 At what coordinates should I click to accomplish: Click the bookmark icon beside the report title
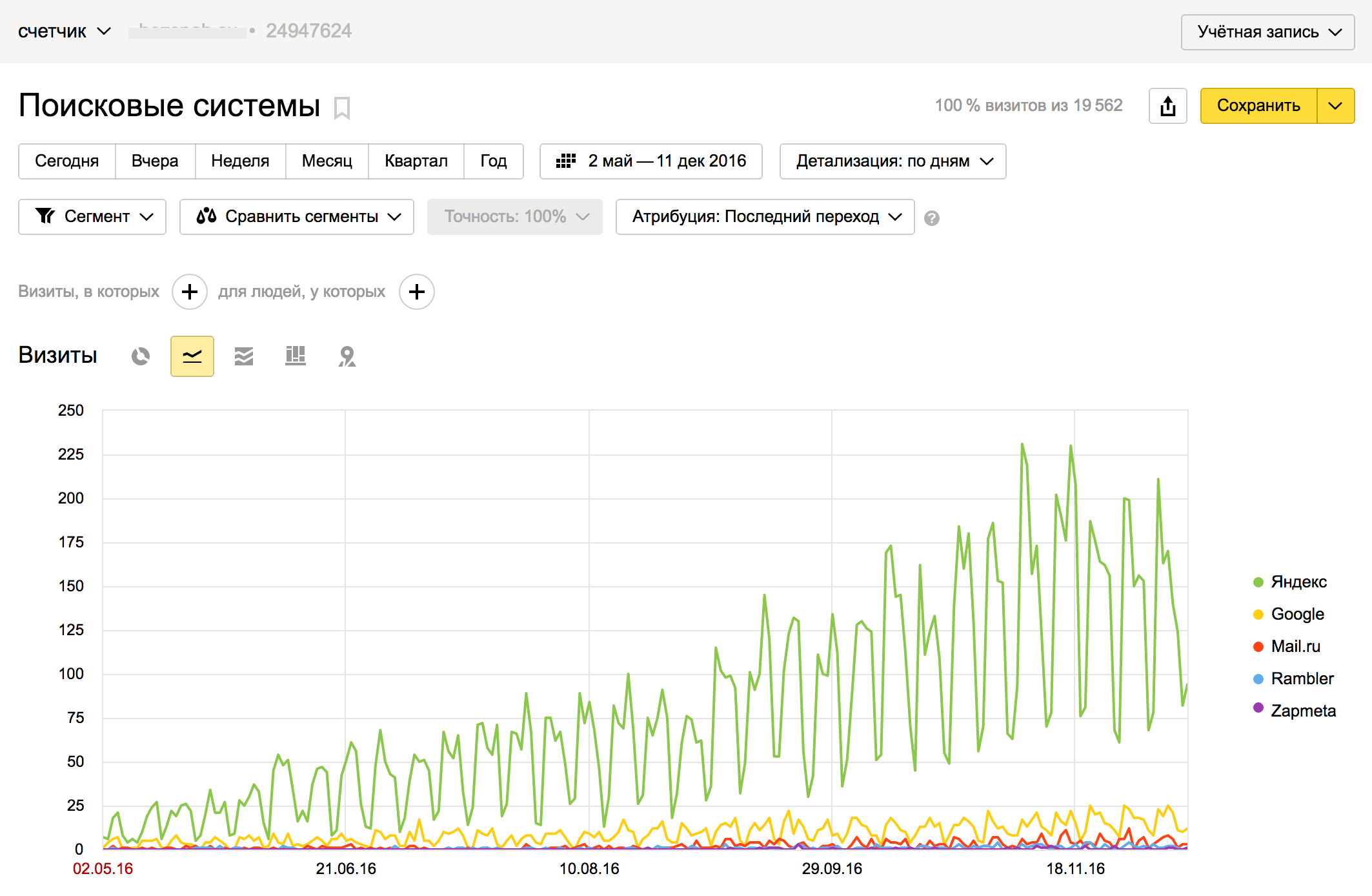pos(342,108)
